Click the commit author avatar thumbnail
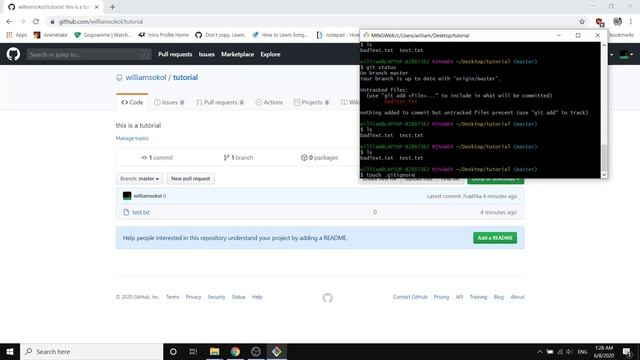The image size is (640, 360). pos(127,196)
